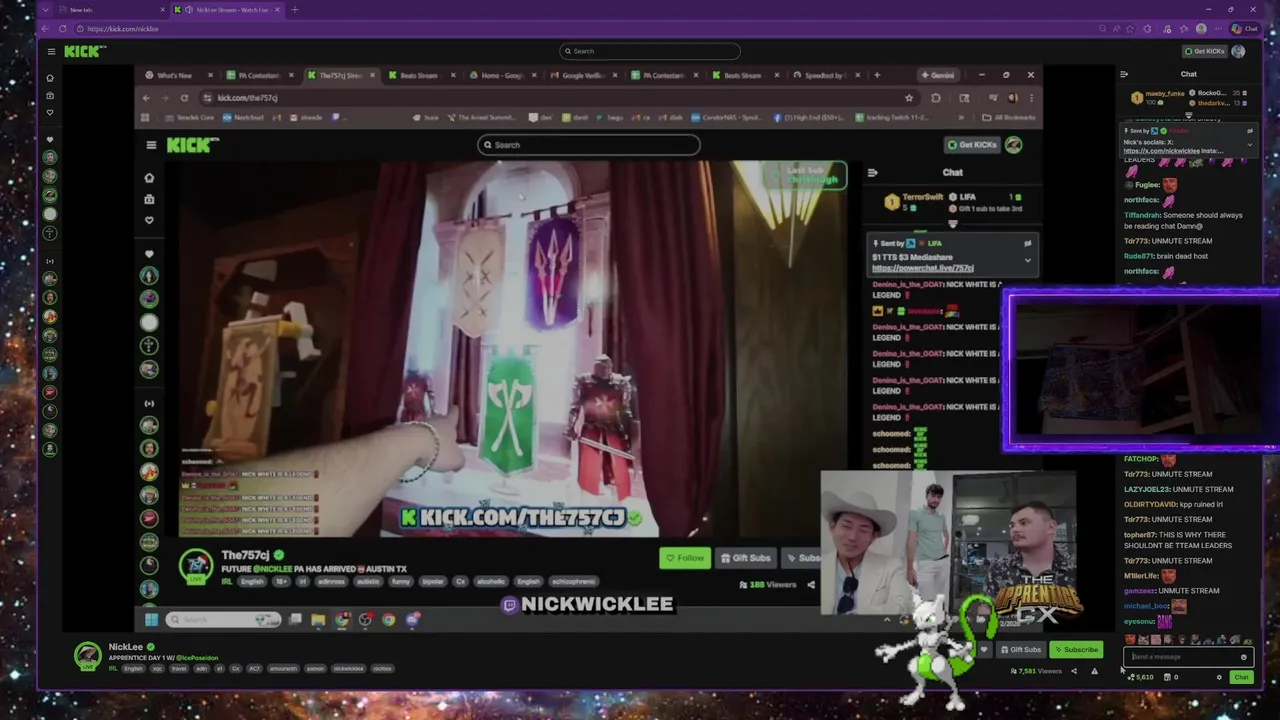Click the Send a message chat input
Viewport: 1280px width, 720px height.
click(x=1187, y=657)
